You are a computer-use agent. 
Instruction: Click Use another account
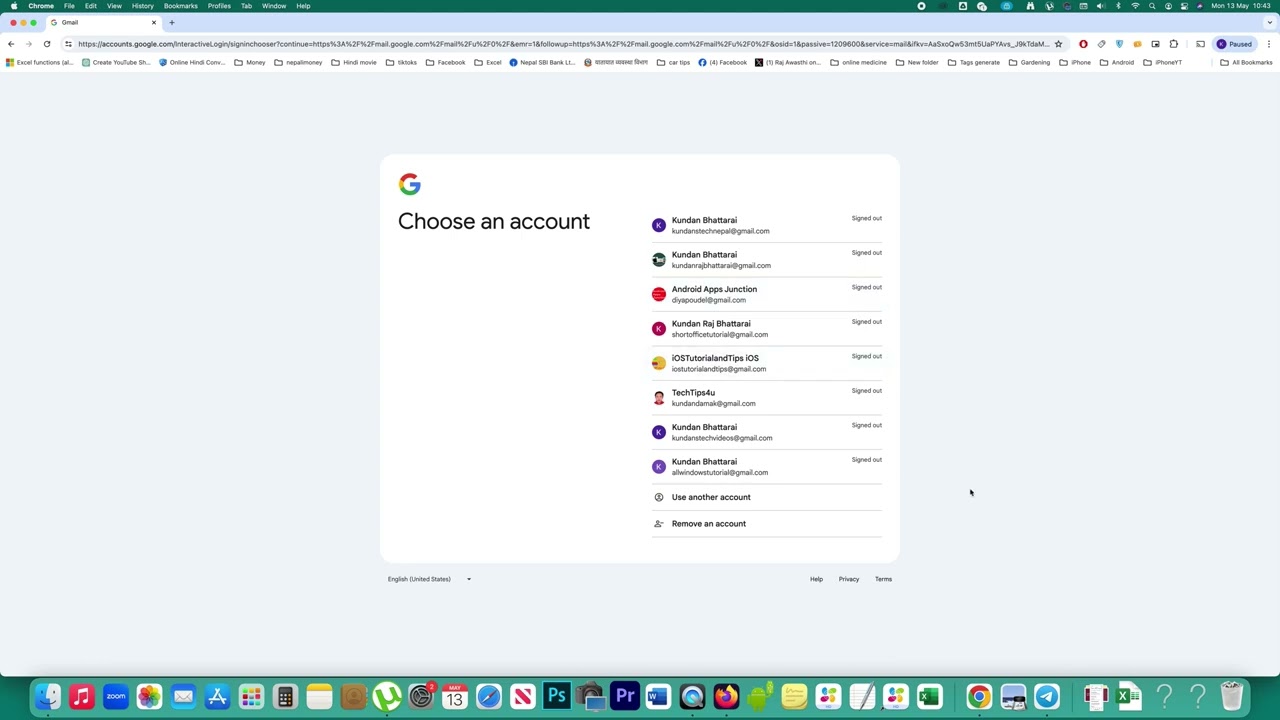click(767, 497)
